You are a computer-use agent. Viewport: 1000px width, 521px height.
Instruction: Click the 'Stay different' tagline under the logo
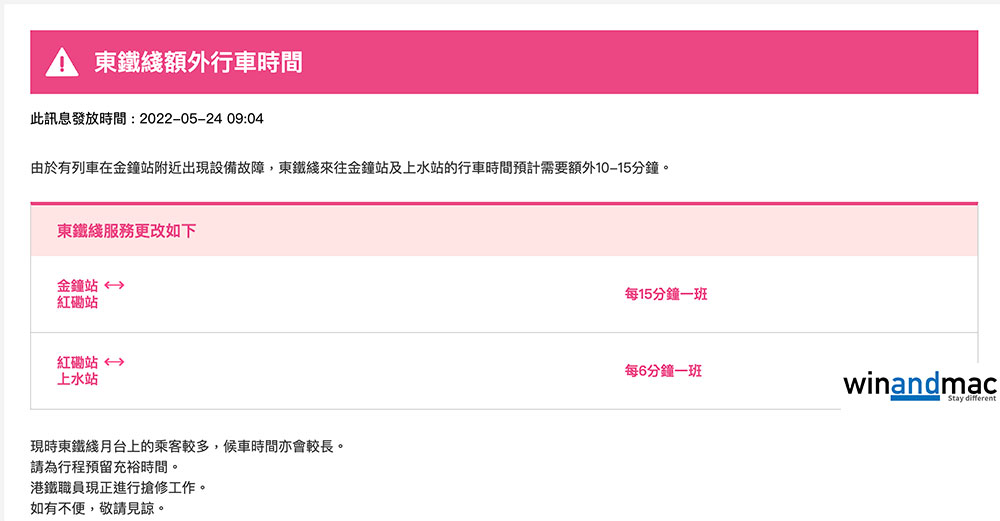tap(972, 398)
